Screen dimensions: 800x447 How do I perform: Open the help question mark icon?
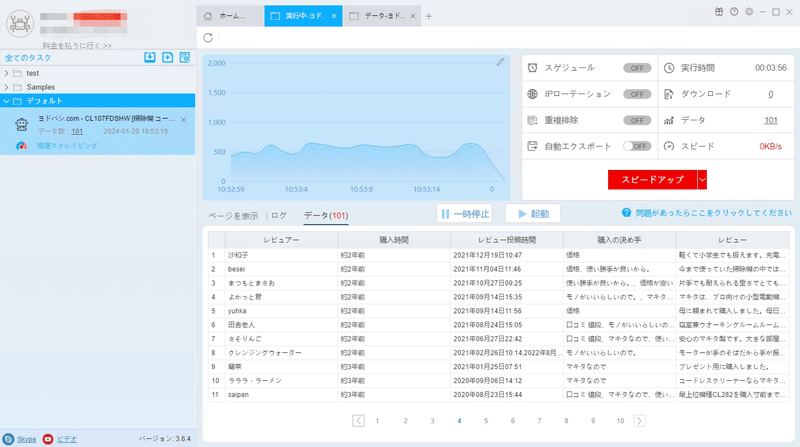point(734,12)
